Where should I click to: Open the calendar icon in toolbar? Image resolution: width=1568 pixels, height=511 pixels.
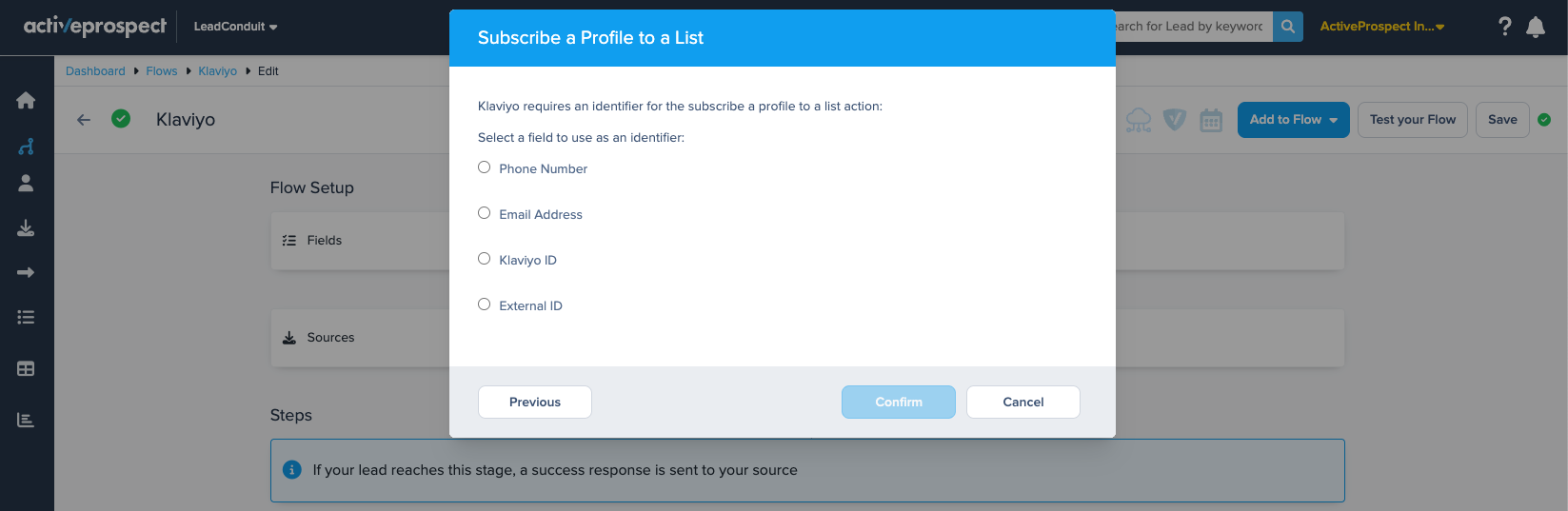pyautogui.click(x=1210, y=120)
